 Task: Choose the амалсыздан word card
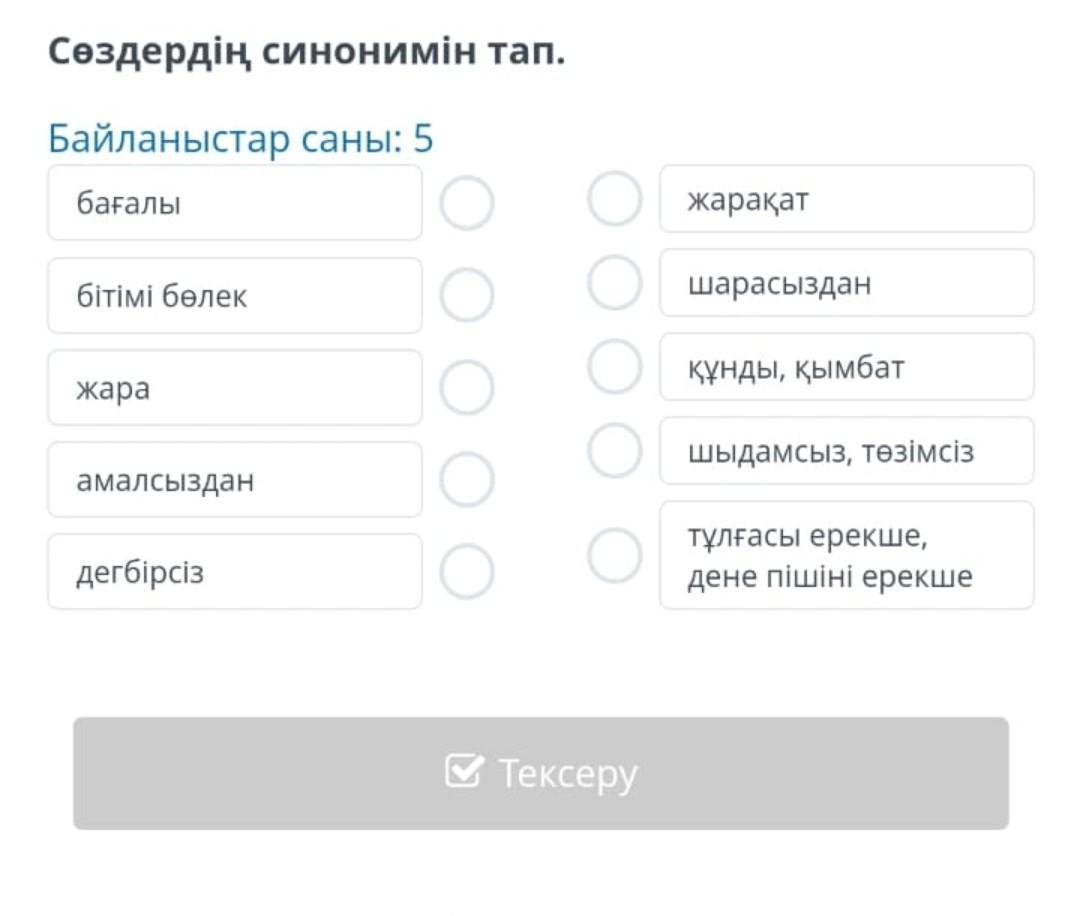234,480
